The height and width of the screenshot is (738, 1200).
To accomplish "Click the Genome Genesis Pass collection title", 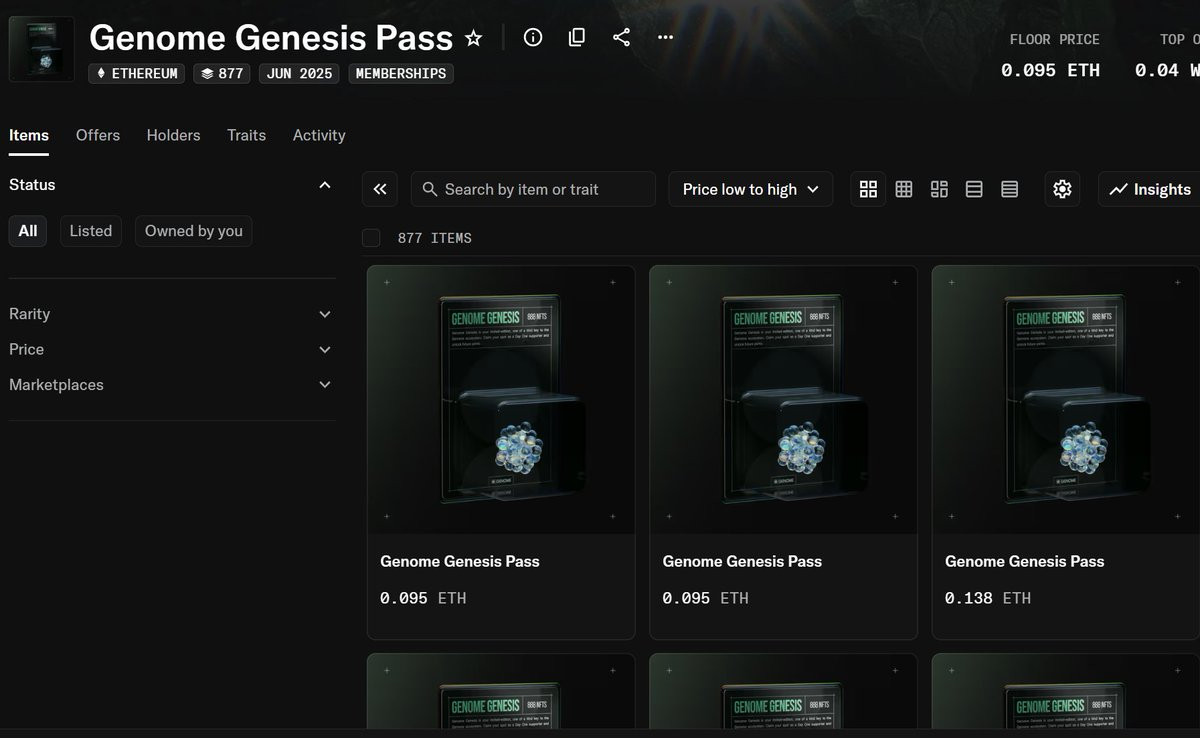I will coord(271,38).
